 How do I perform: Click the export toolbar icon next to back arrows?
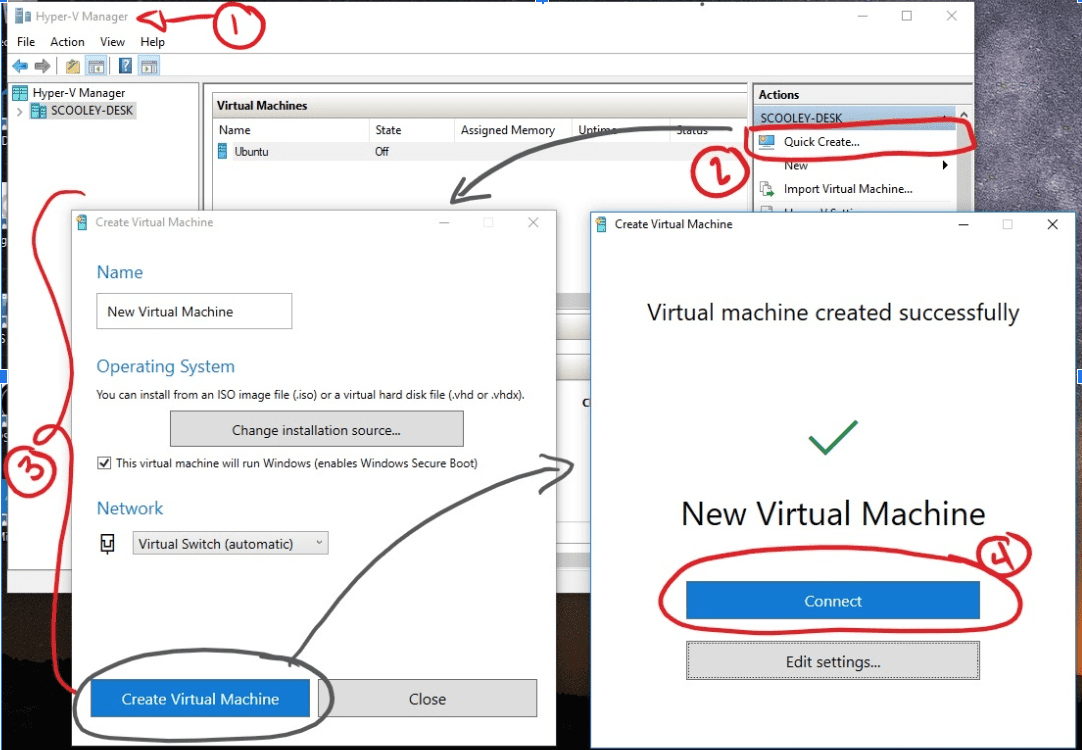tap(71, 65)
